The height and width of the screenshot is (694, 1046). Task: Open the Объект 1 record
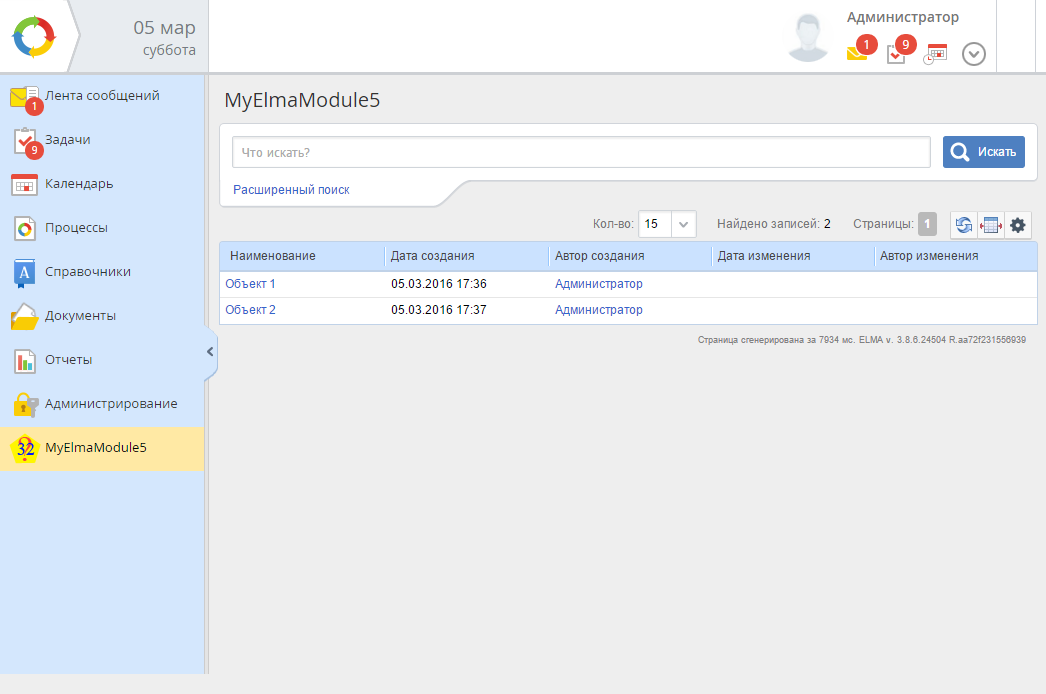pyautogui.click(x=251, y=284)
